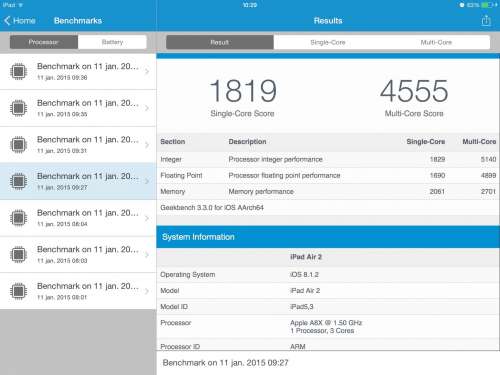
Task: Open the Single-Core tab
Action: coord(328,42)
